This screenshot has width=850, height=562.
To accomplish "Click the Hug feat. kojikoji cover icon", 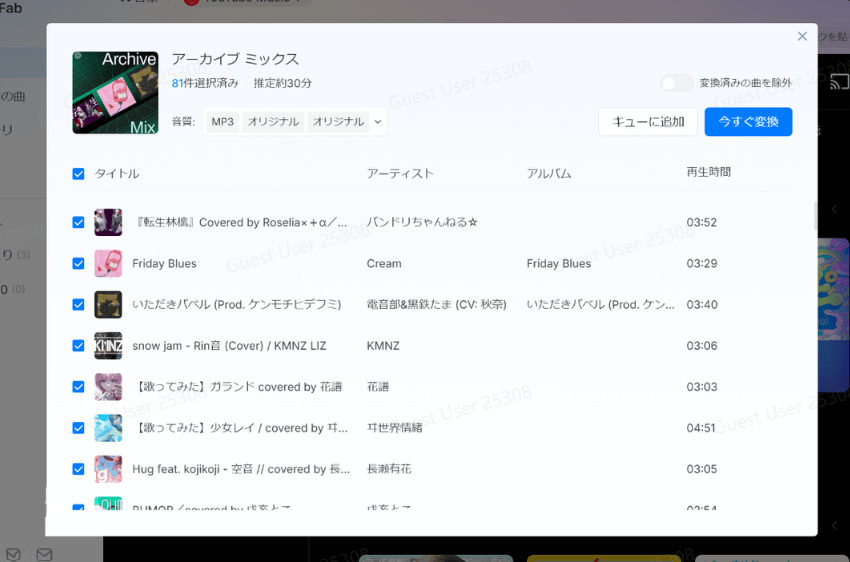I will pos(108,469).
